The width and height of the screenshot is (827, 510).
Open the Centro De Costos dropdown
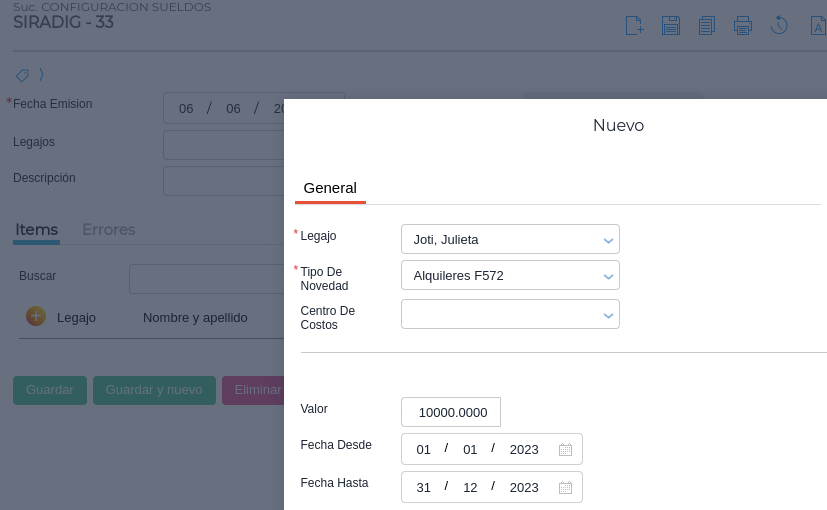pos(608,315)
